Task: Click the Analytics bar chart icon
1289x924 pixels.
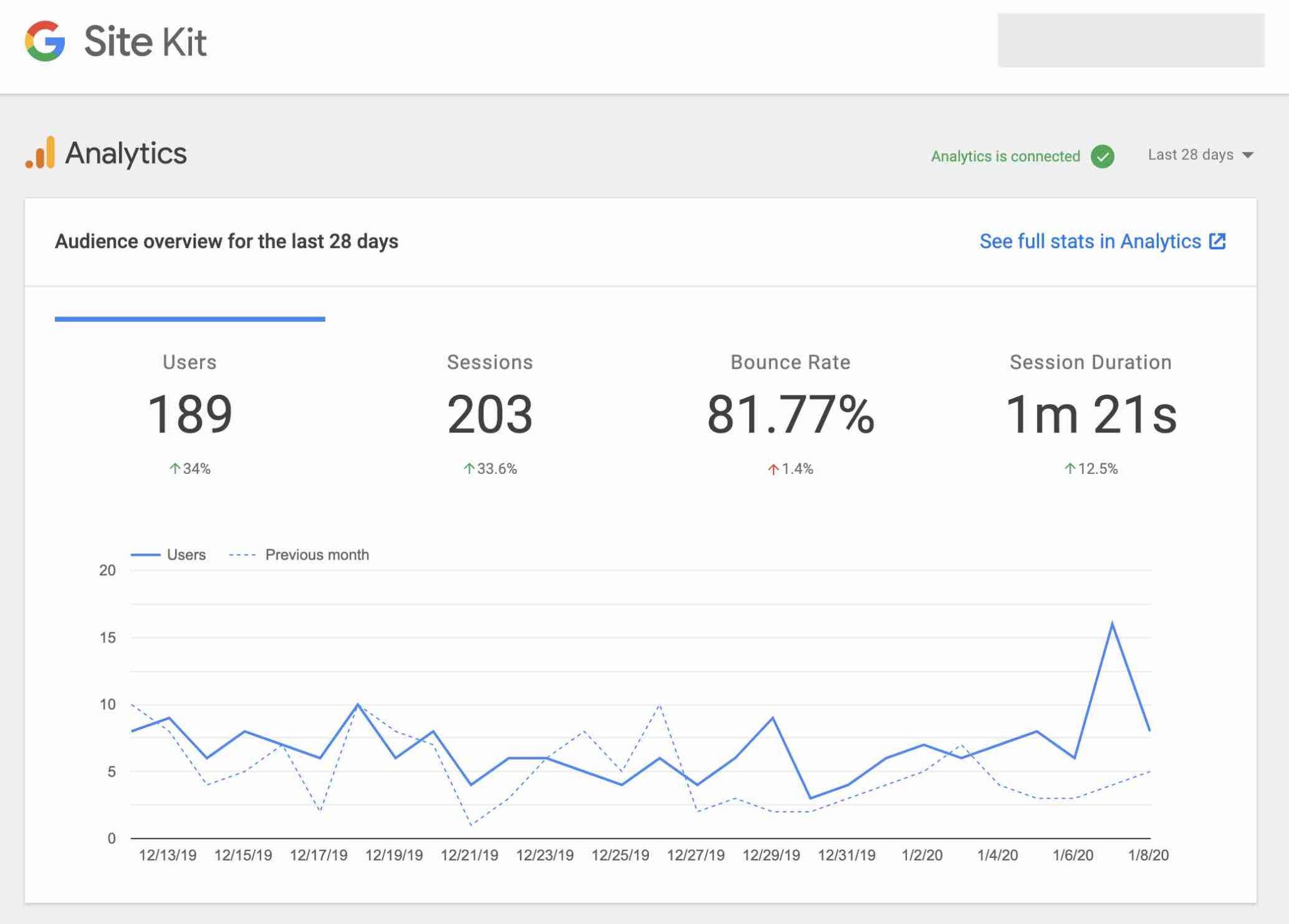Action: coord(40,153)
